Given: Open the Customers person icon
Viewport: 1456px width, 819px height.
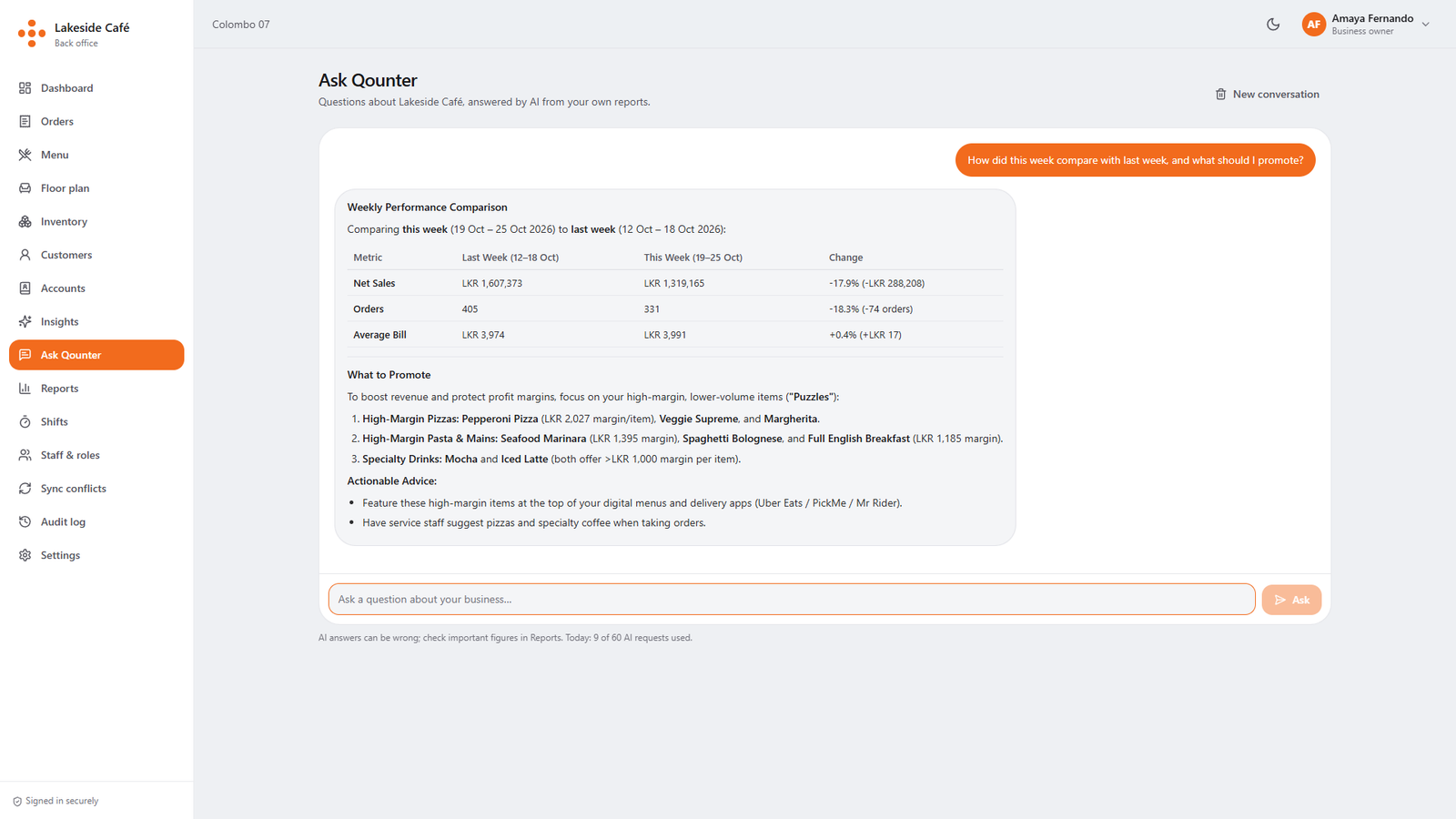Looking at the screenshot, I should (25, 255).
